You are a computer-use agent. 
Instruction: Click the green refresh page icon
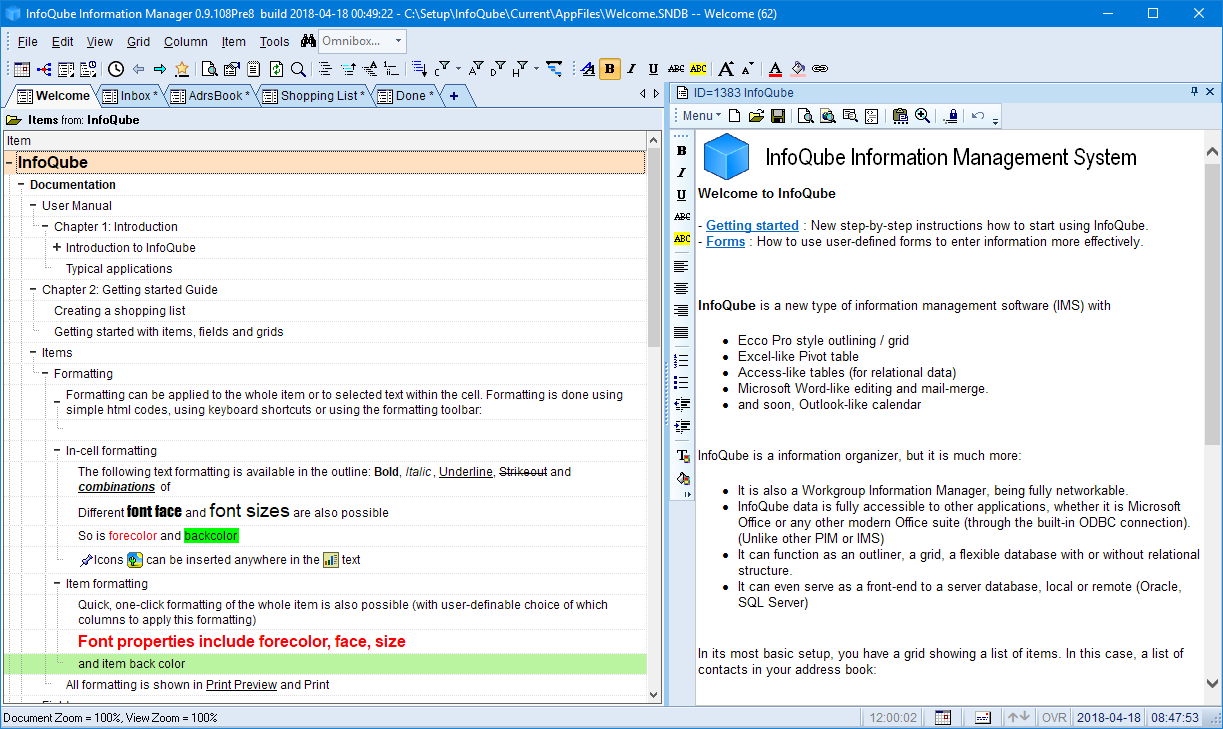(x=276, y=69)
